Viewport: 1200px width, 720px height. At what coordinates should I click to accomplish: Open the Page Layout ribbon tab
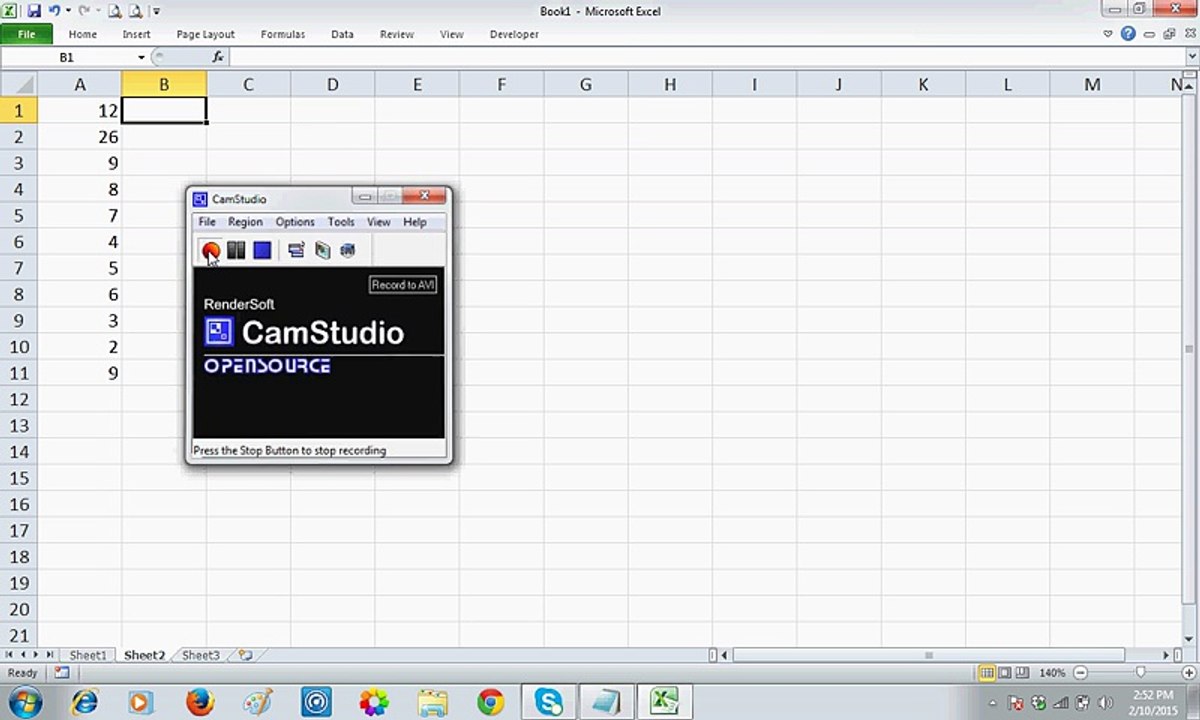click(206, 34)
